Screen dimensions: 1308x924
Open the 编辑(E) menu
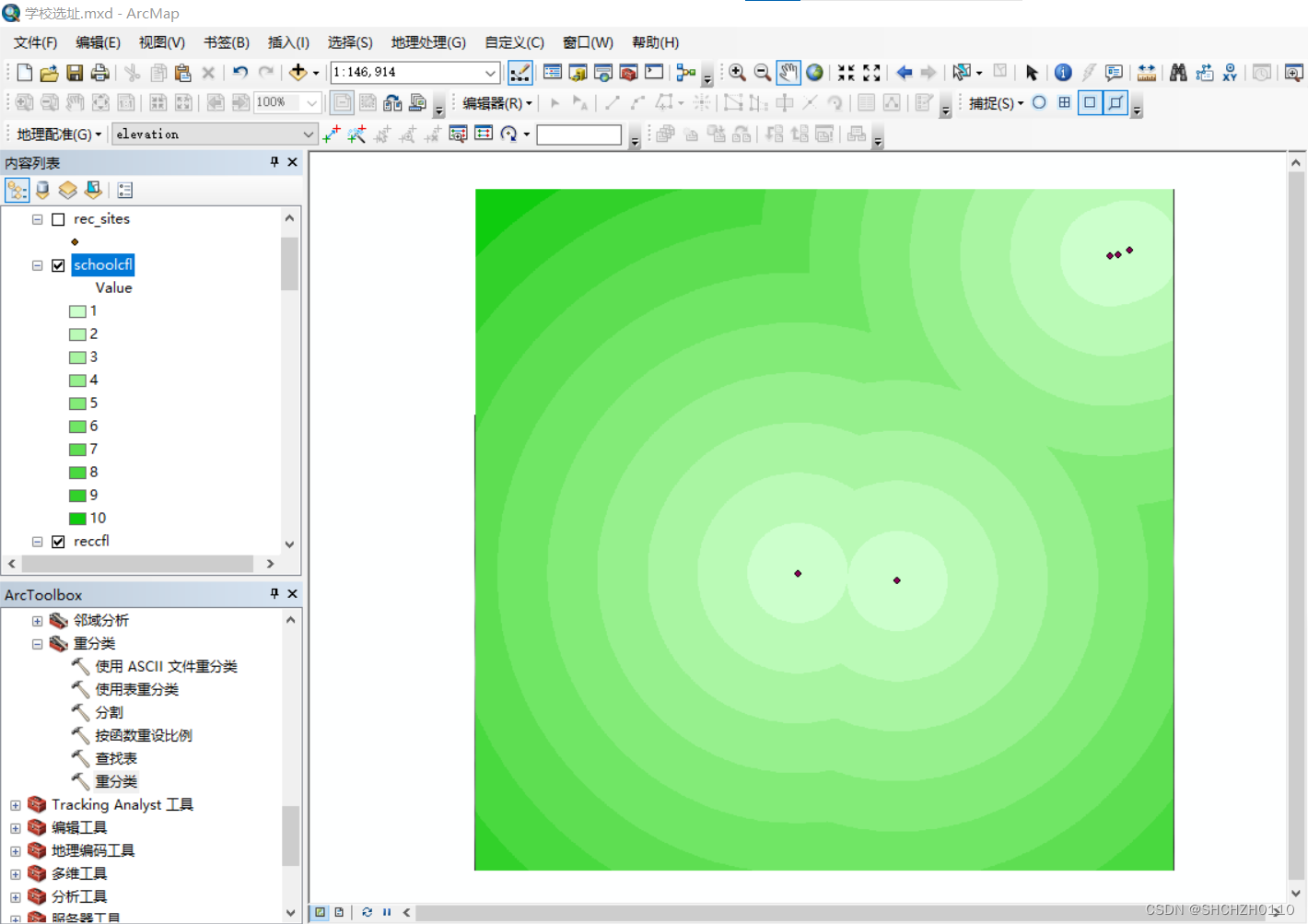point(98,42)
